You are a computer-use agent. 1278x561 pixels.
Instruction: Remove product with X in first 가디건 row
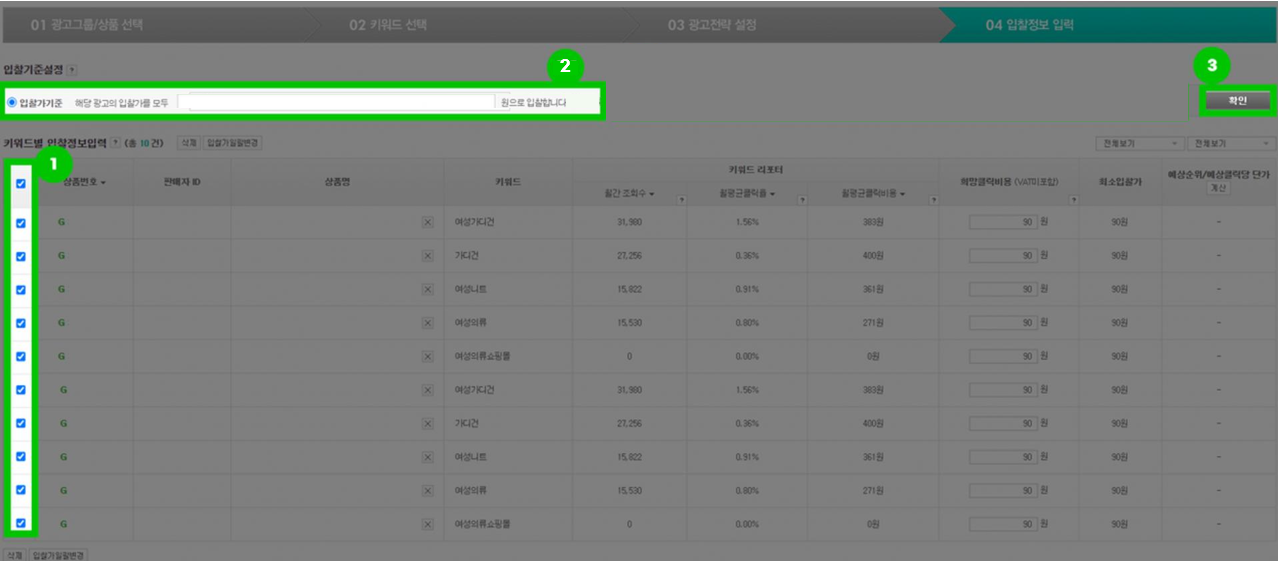tap(427, 256)
